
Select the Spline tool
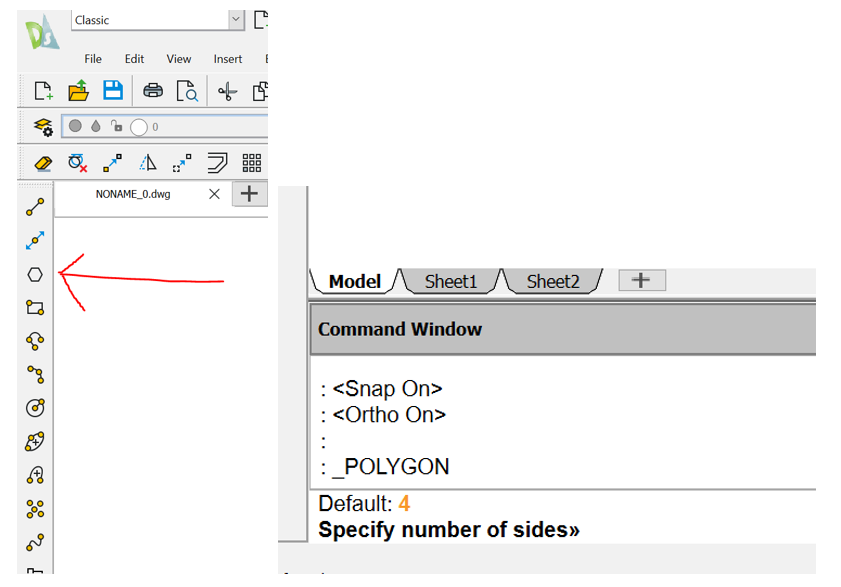coord(35,542)
